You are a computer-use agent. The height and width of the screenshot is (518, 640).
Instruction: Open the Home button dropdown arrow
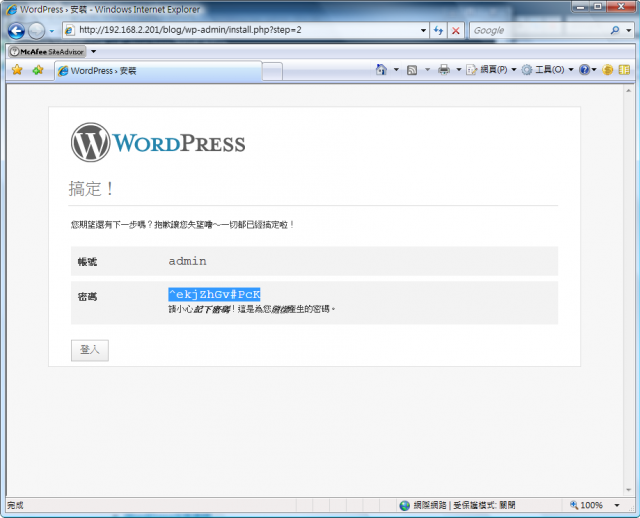(x=396, y=70)
